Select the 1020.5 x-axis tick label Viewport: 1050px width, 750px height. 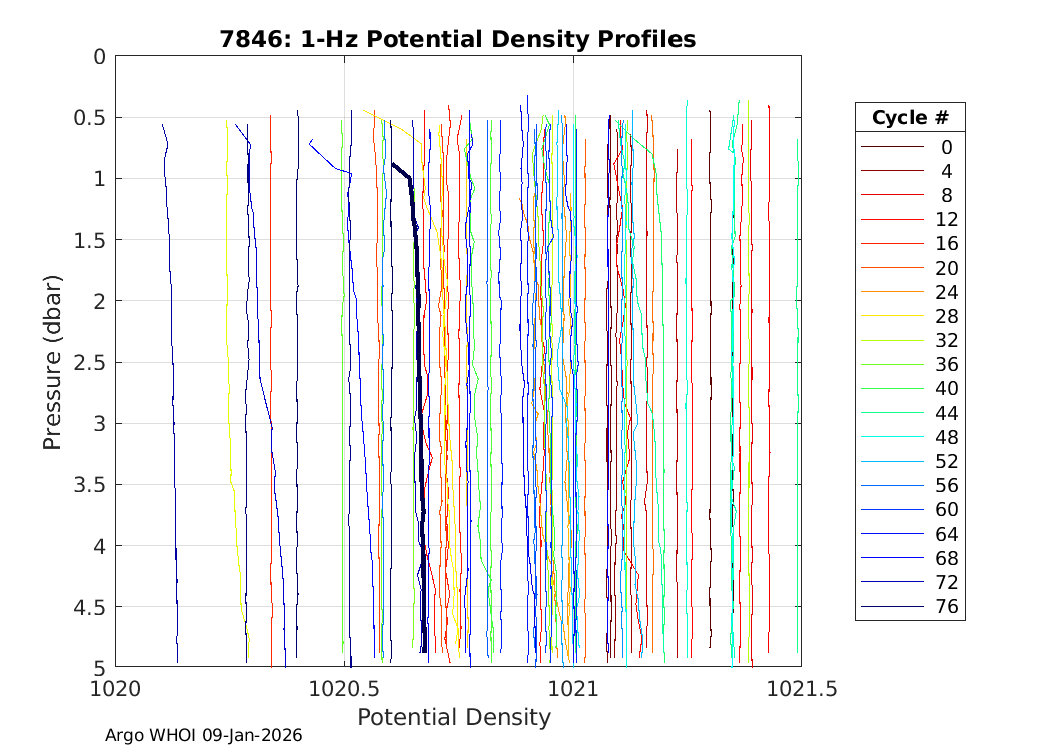click(x=344, y=688)
